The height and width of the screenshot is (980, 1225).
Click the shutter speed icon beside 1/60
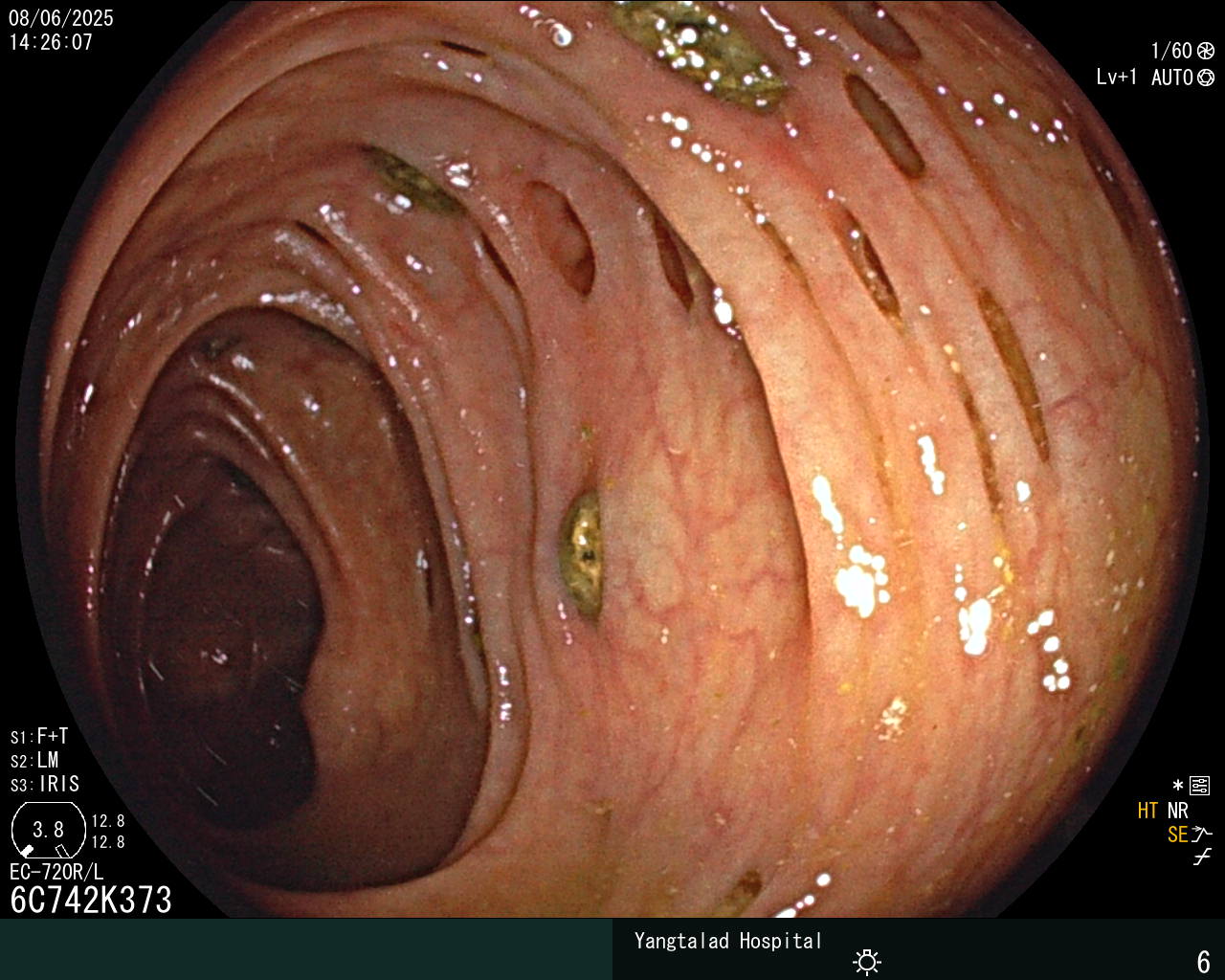pyautogui.click(x=1206, y=52)
